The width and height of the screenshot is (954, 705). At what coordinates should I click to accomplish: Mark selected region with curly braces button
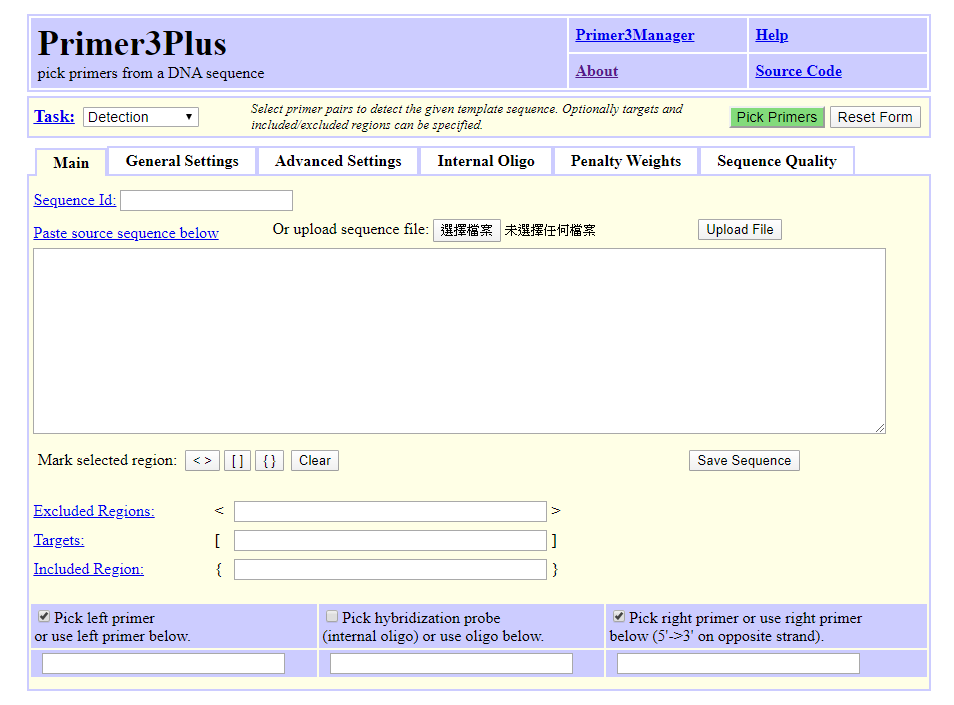point(270,460)
